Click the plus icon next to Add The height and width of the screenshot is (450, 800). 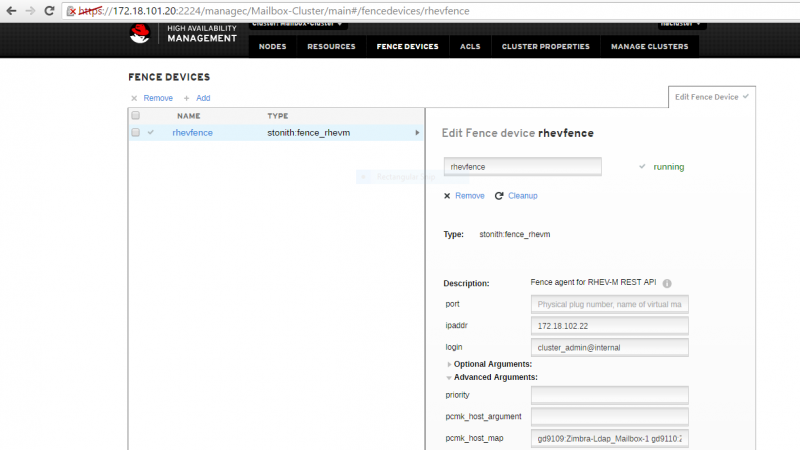186,98
